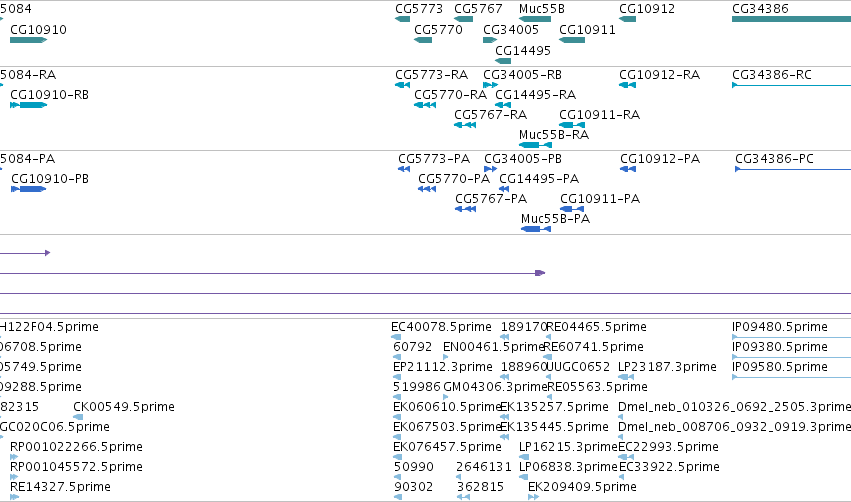Select transcript CG5770-RA
851x502 pixels.
pyautogui.click(x=425, y=105)
